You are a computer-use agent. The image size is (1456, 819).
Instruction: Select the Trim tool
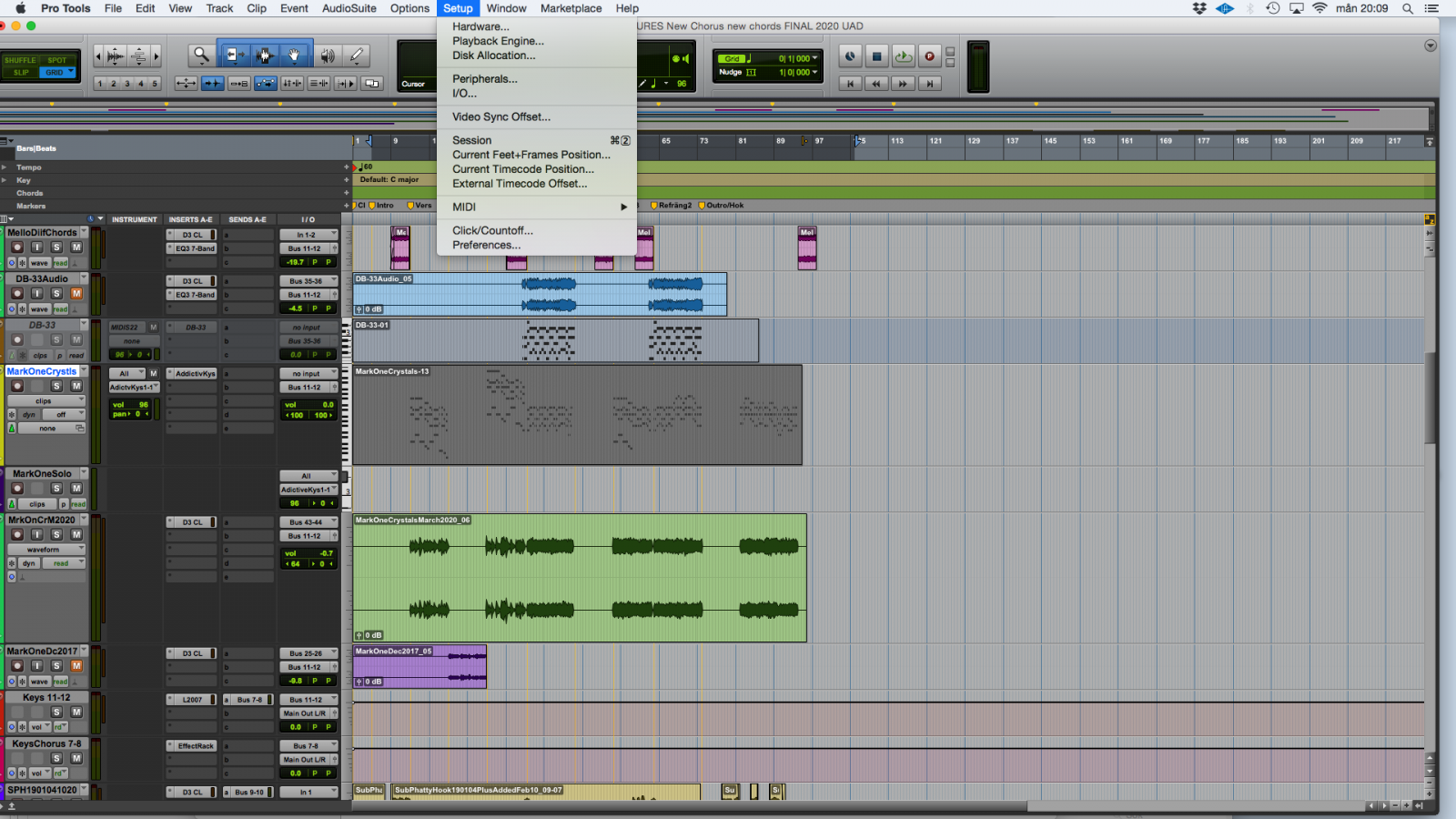click(x=234, y=56)
